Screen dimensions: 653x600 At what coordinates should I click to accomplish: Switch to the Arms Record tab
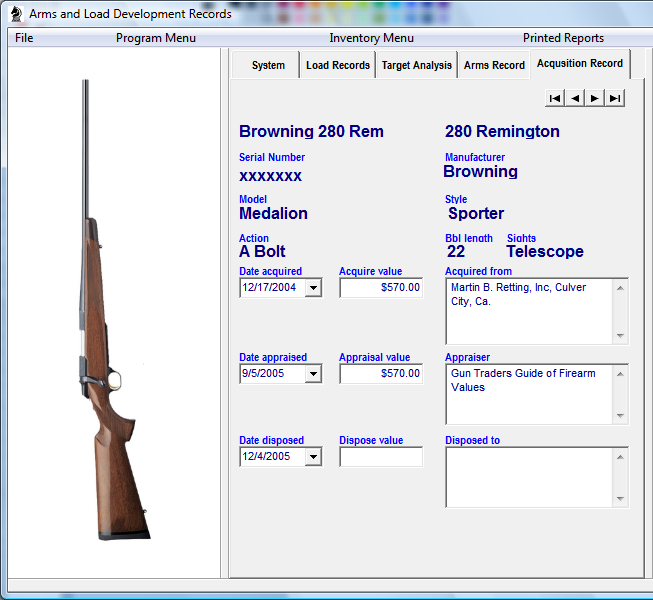point(494,65)
